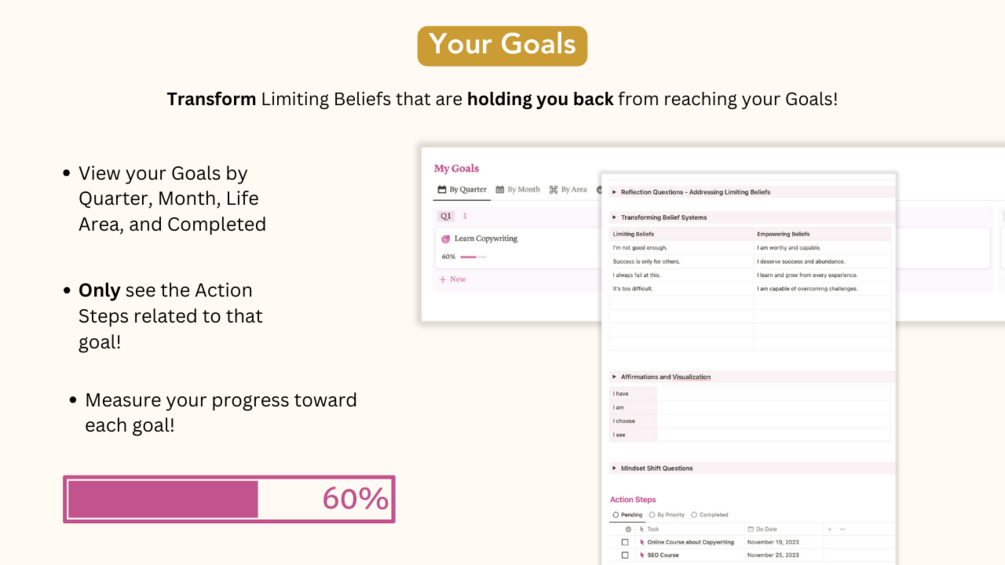This screenshot has width=1005, height=565.
Task: Expand Reflection Questions toggle arrow
Action: click(x=614, y=192)
